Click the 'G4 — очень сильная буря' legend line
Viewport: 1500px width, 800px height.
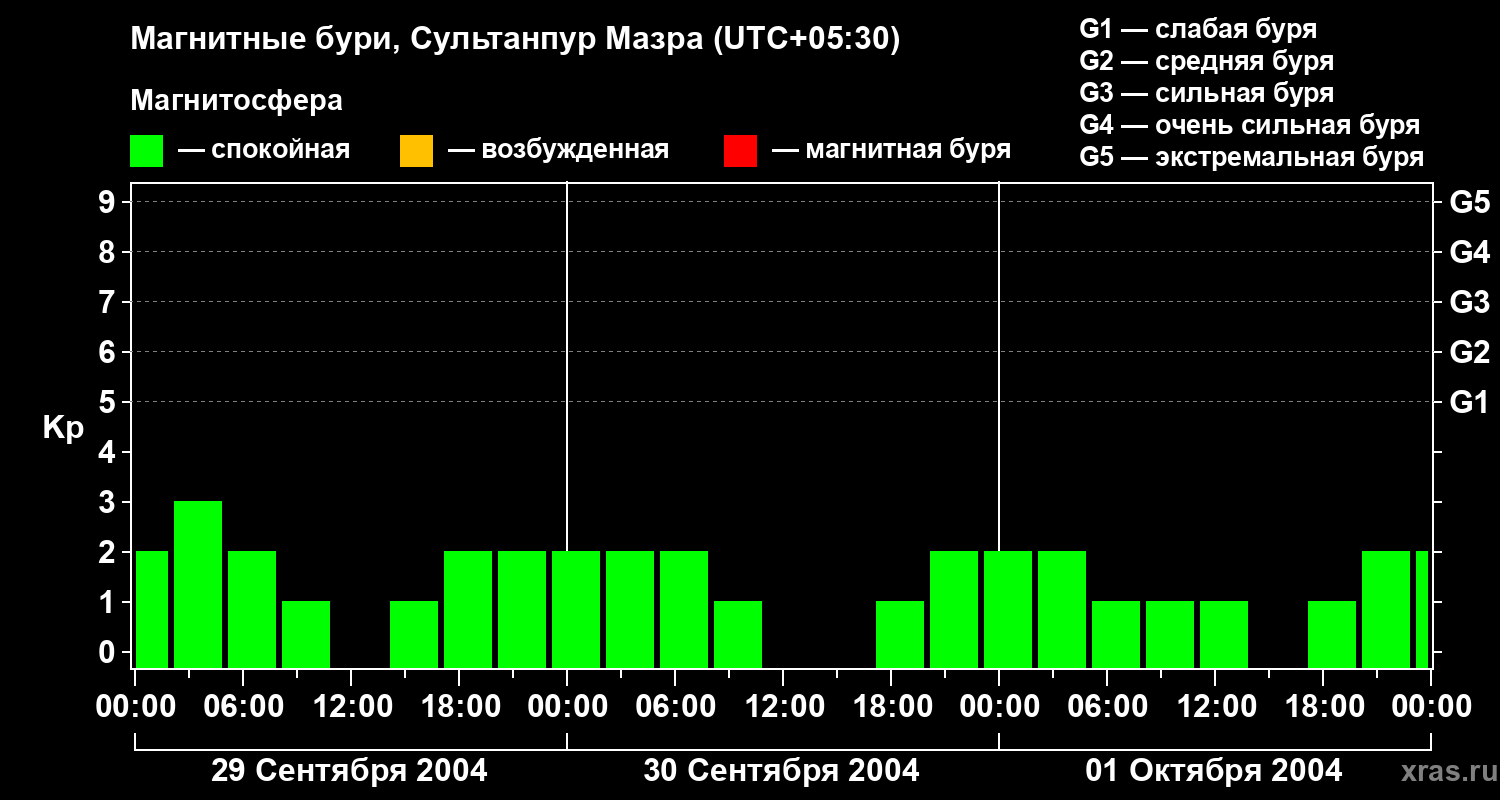(x=1250, y=125)
